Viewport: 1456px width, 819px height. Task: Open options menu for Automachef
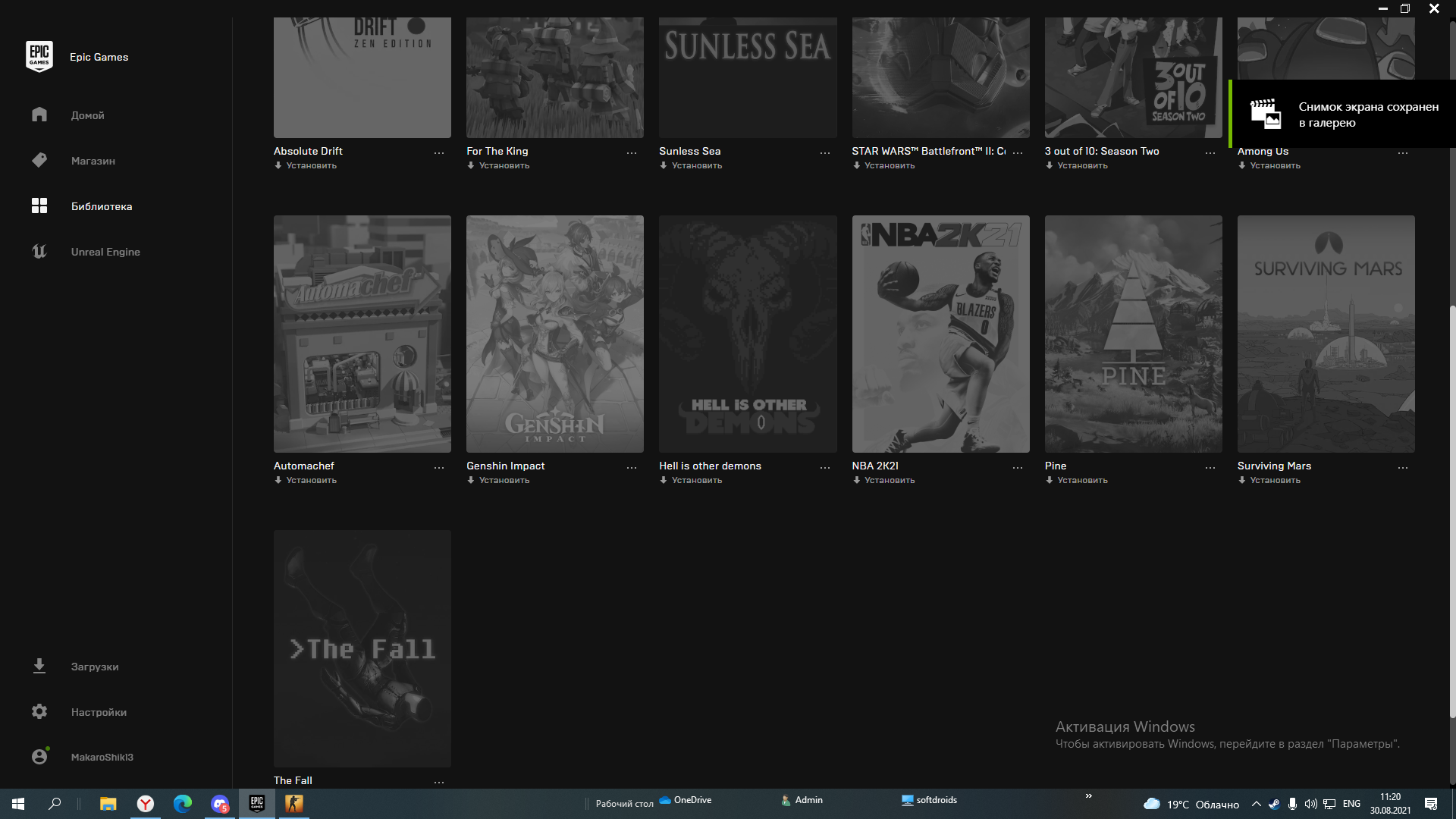point(439,467)
